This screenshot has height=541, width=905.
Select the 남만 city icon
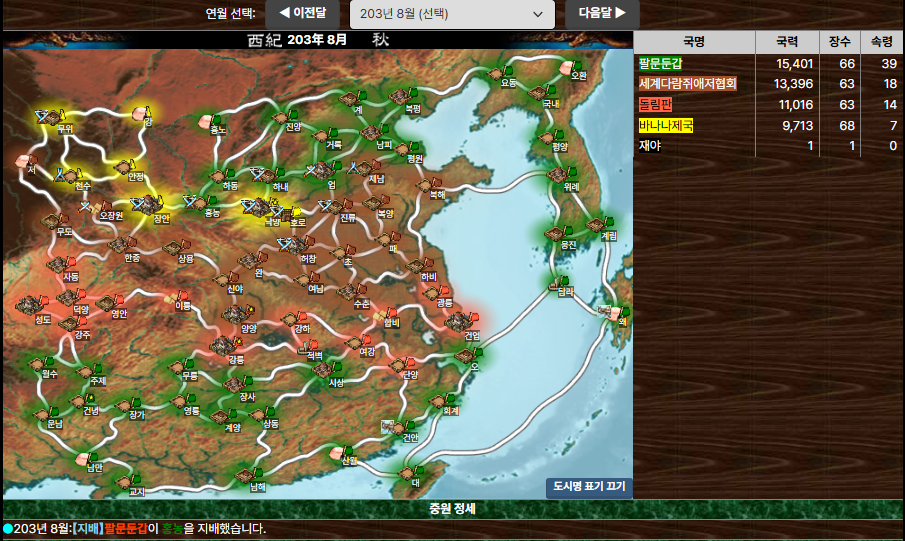tap(85, 460)
